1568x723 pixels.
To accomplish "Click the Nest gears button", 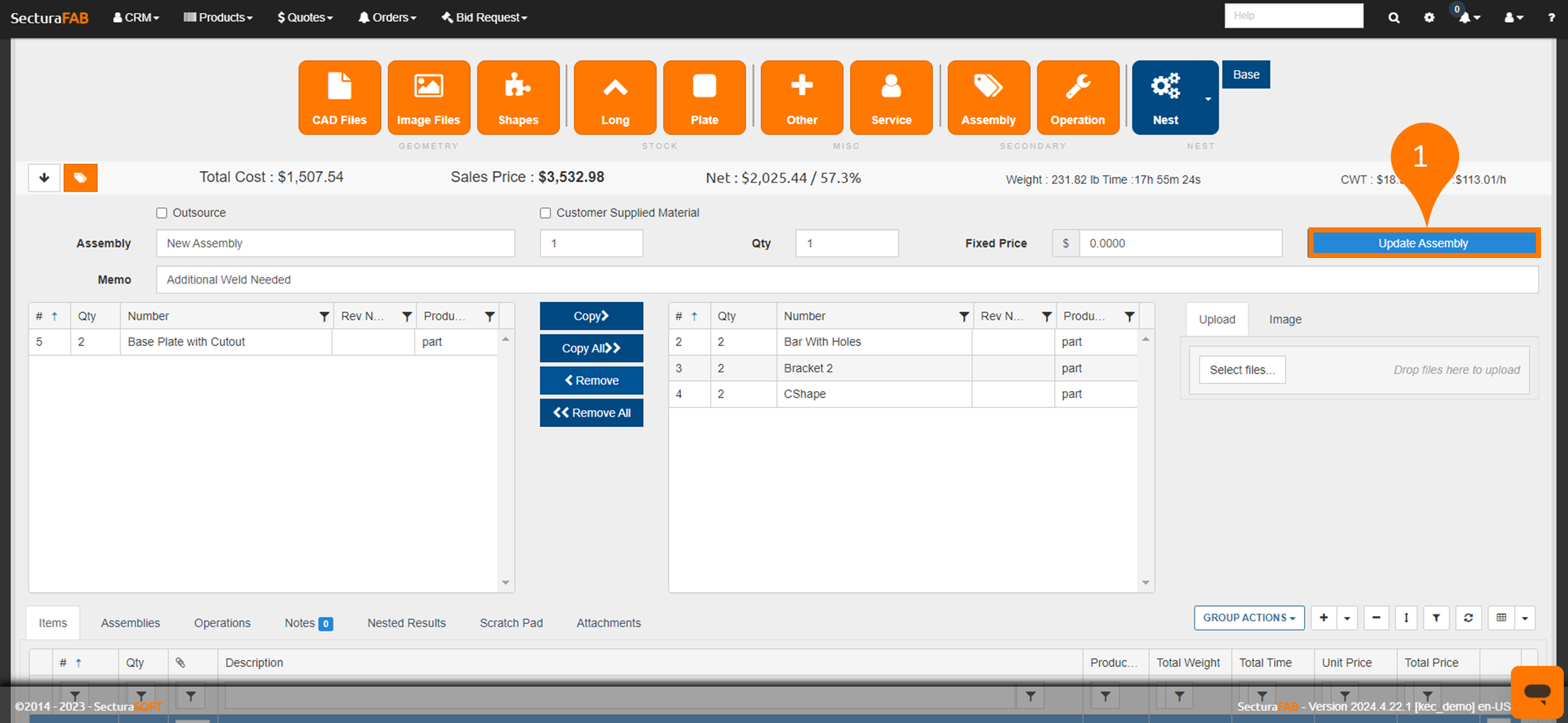I will pos(1165,98).
